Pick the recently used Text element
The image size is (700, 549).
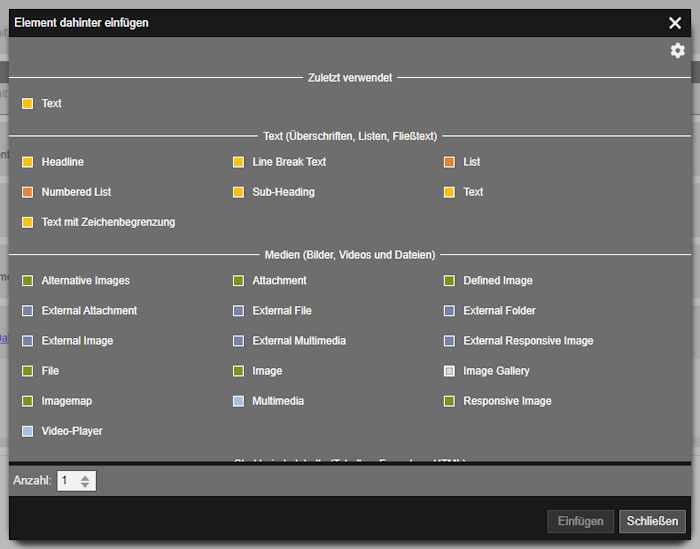point(42,104)
